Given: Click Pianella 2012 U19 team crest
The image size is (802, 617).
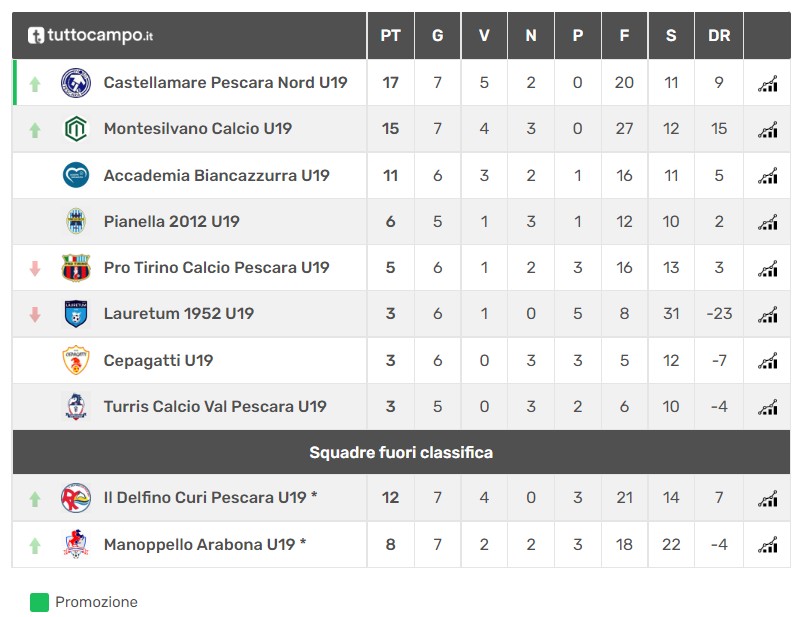Looking at the screenshot, I should pyautogui.click(x=76, y=222).
